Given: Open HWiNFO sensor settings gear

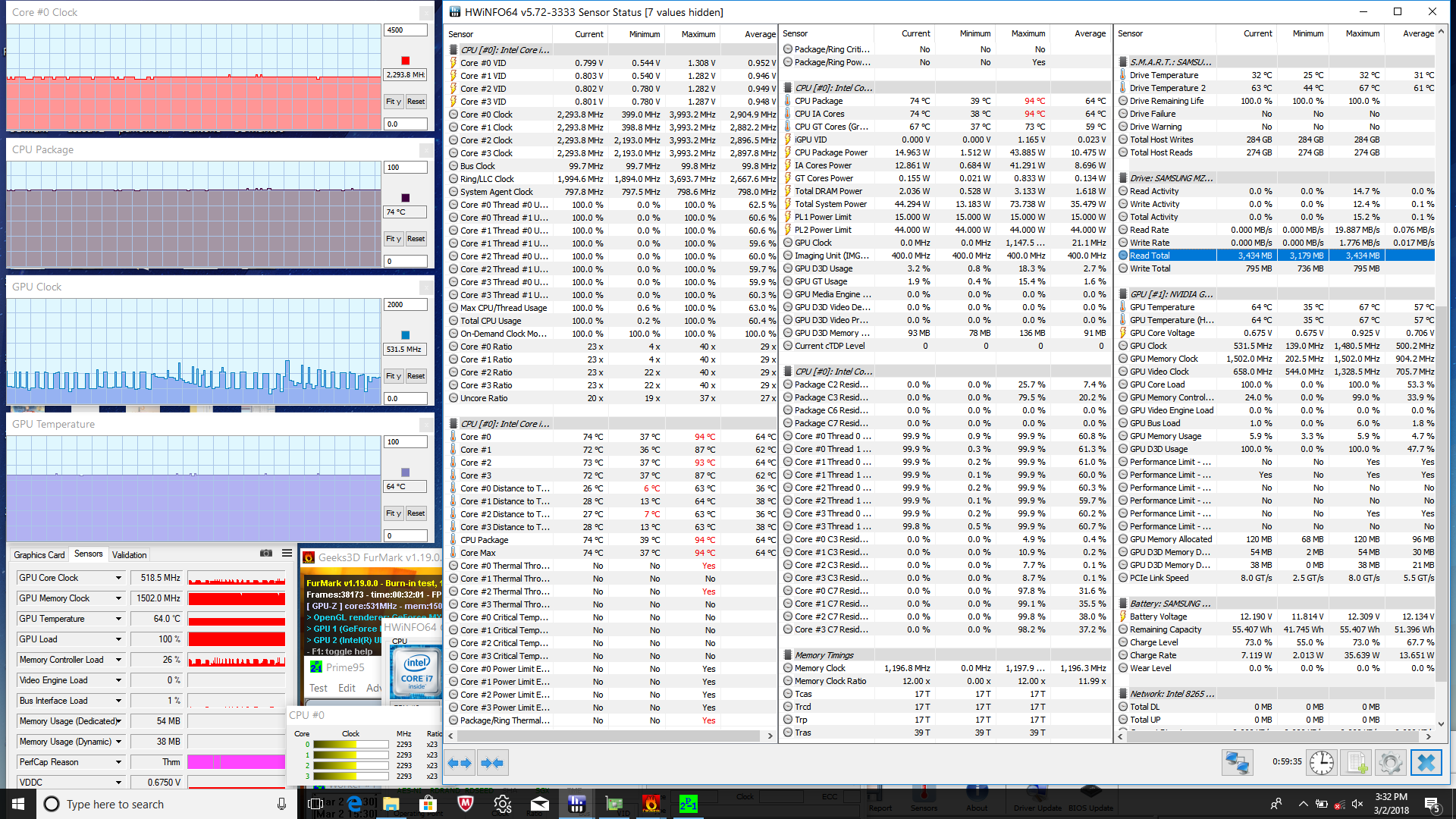Looking at the screenshot, I should (1391, 763).
